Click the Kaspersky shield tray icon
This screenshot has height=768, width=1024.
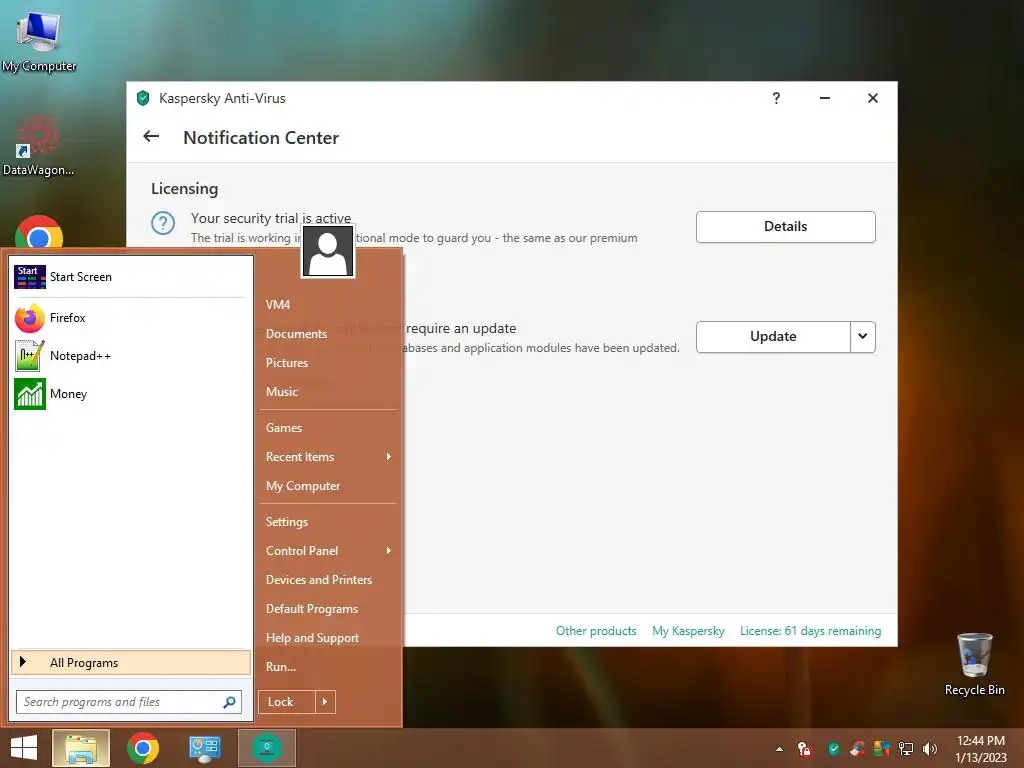point(833,749)
